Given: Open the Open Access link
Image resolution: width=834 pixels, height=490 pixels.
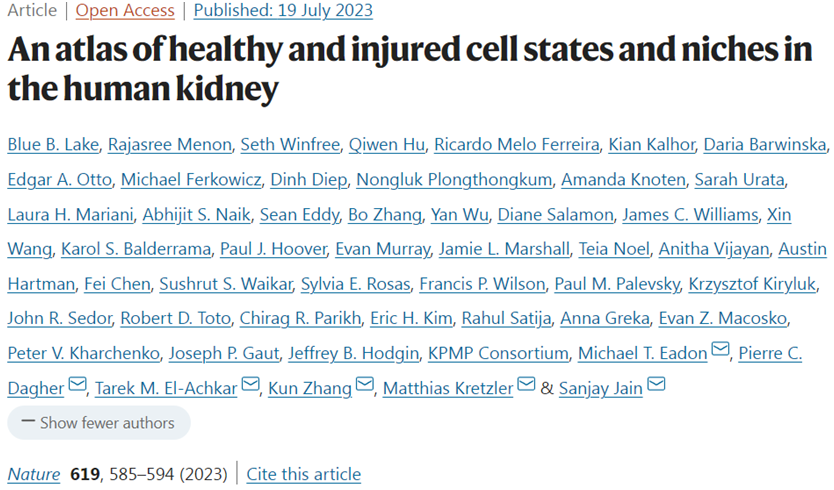Looking at the screenshot, I should [126, 11].
